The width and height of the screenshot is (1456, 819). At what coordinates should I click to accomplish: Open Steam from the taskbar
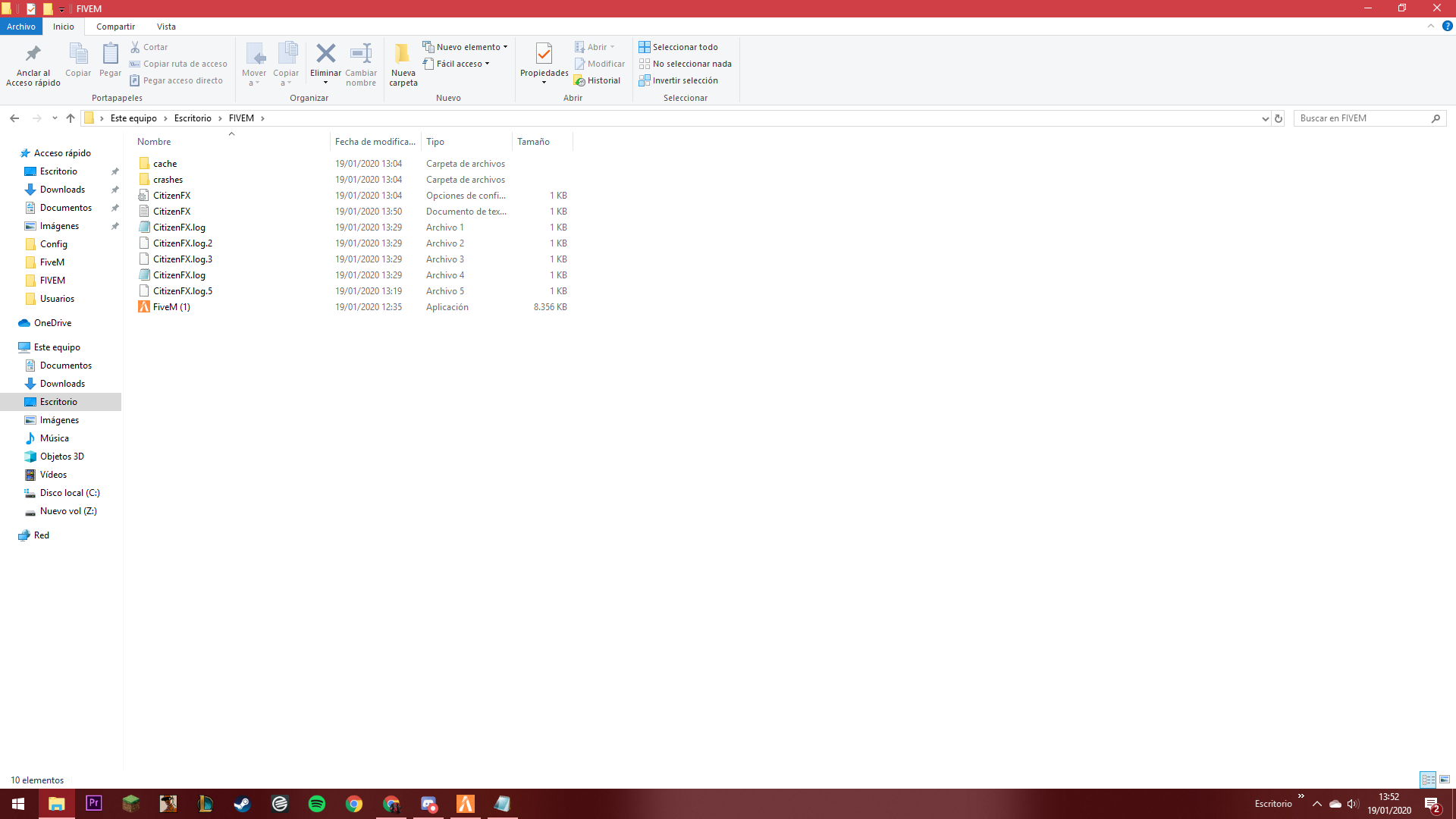(x=242, y=804)
